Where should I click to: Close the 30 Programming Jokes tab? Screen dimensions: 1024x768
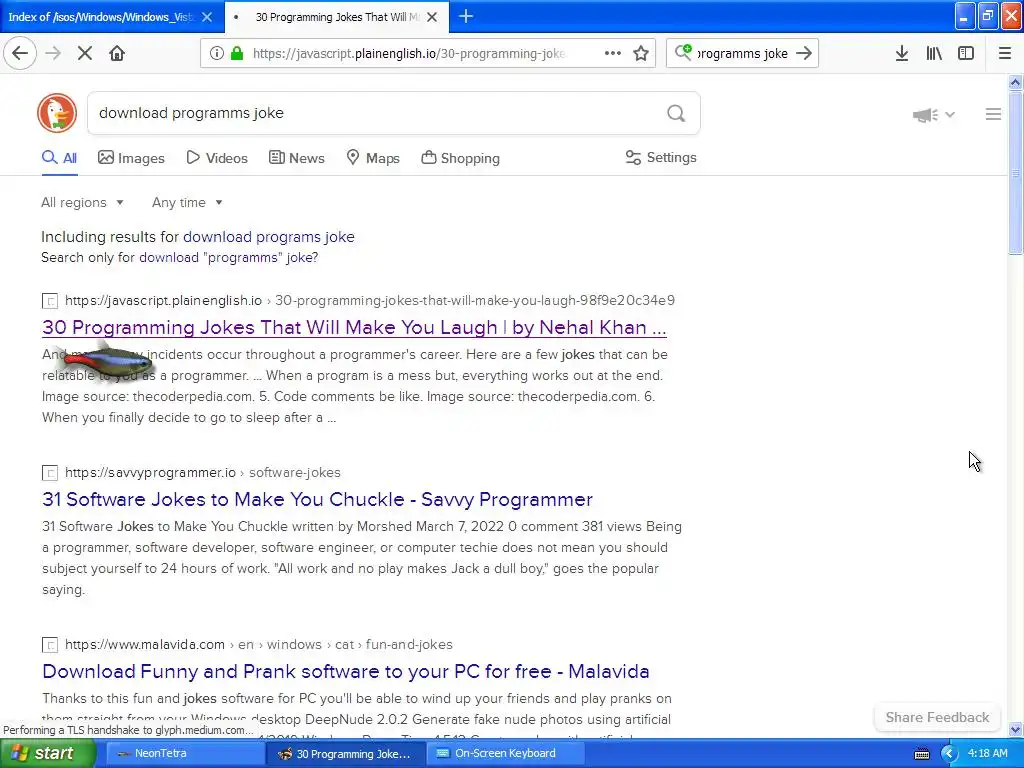432,17
